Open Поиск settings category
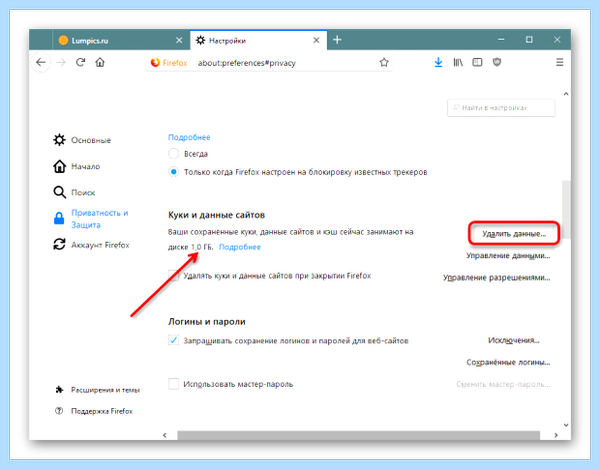 (74, 192)
